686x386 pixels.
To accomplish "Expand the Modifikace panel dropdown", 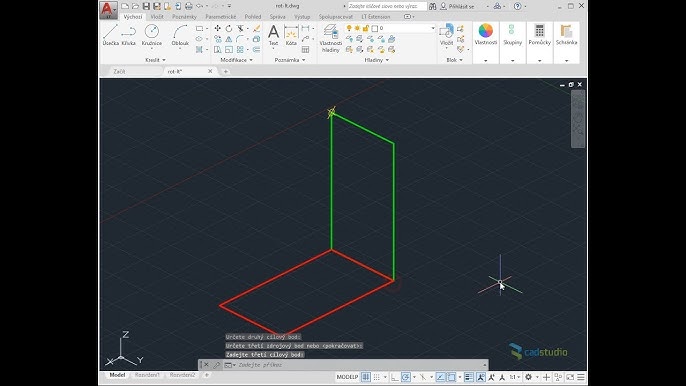I will (x=237, y=60).
